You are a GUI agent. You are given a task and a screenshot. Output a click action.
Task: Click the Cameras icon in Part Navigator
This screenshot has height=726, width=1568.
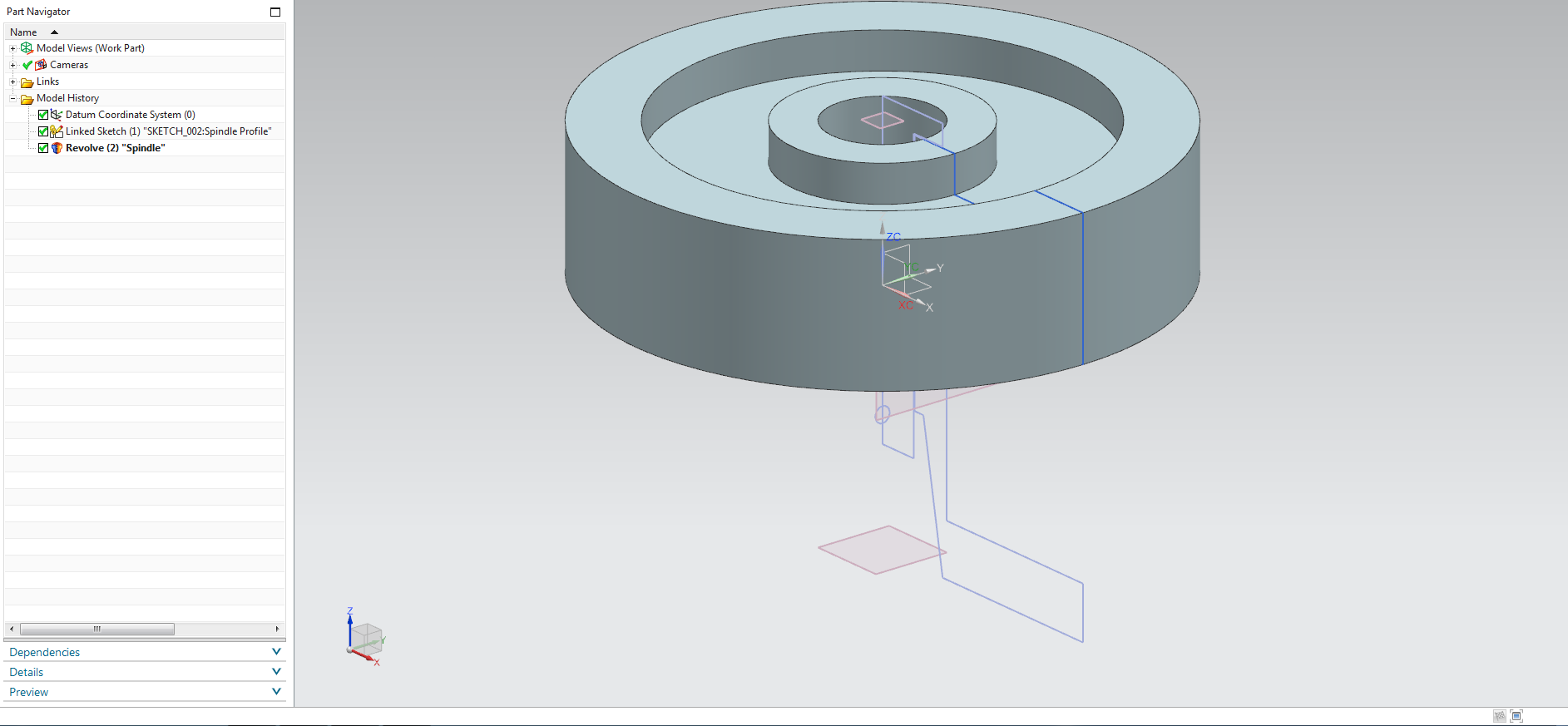click(x=41, y=65)
